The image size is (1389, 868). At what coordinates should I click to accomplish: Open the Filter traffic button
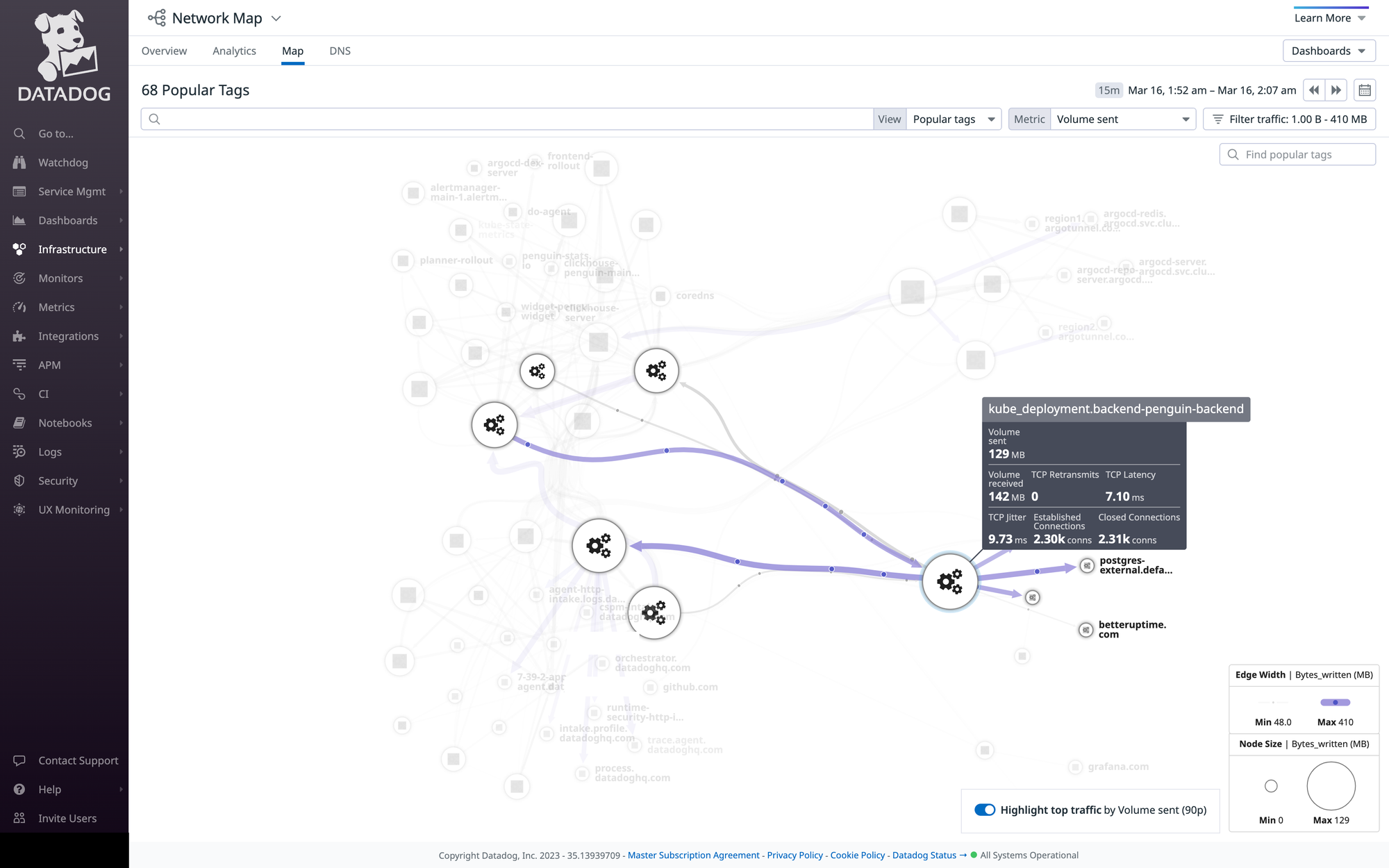pyautogui.click(x=1290, y=119)
